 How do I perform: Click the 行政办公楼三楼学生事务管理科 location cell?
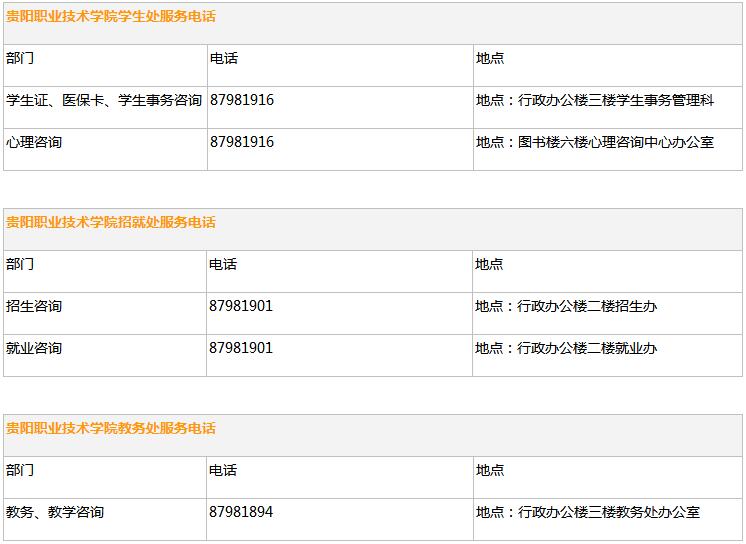[x=594, y=101]
